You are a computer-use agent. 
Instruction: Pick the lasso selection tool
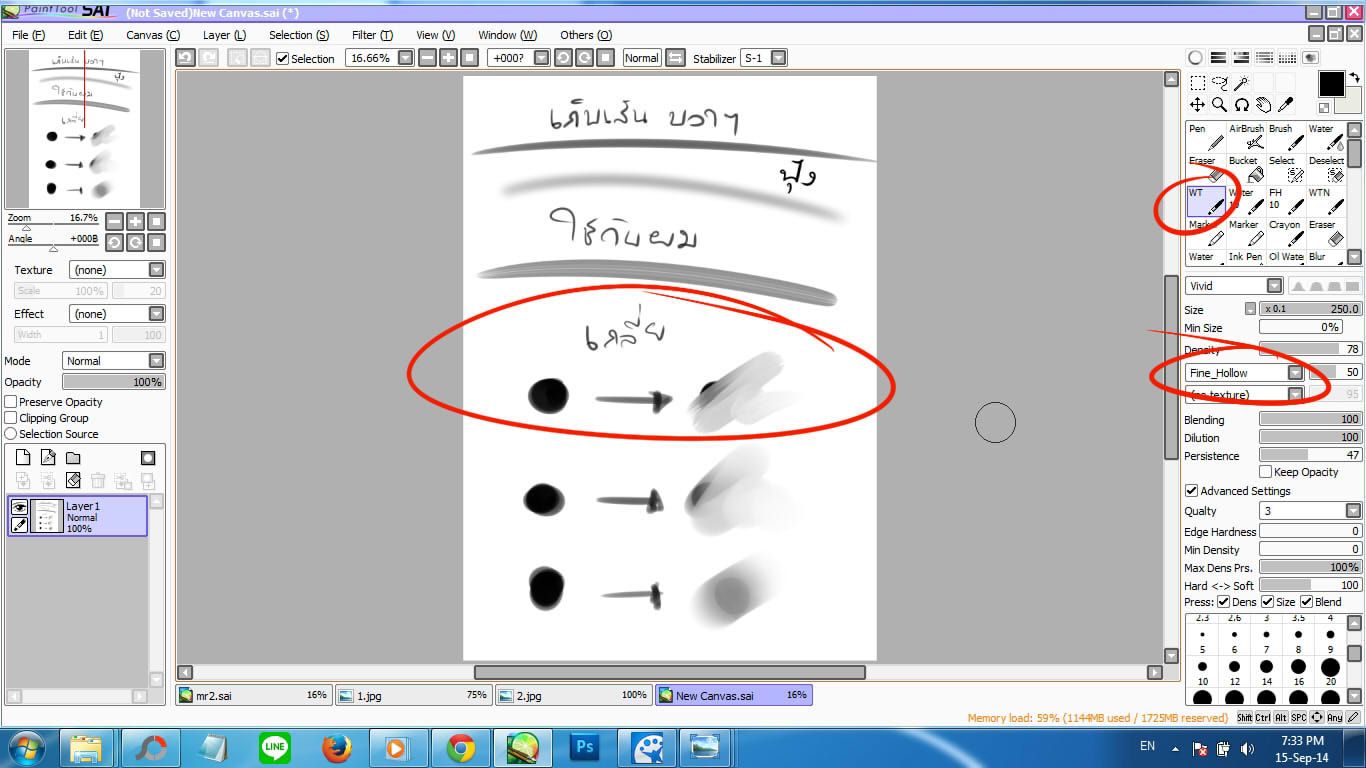pyautogui.click(x=1219, y=83)
